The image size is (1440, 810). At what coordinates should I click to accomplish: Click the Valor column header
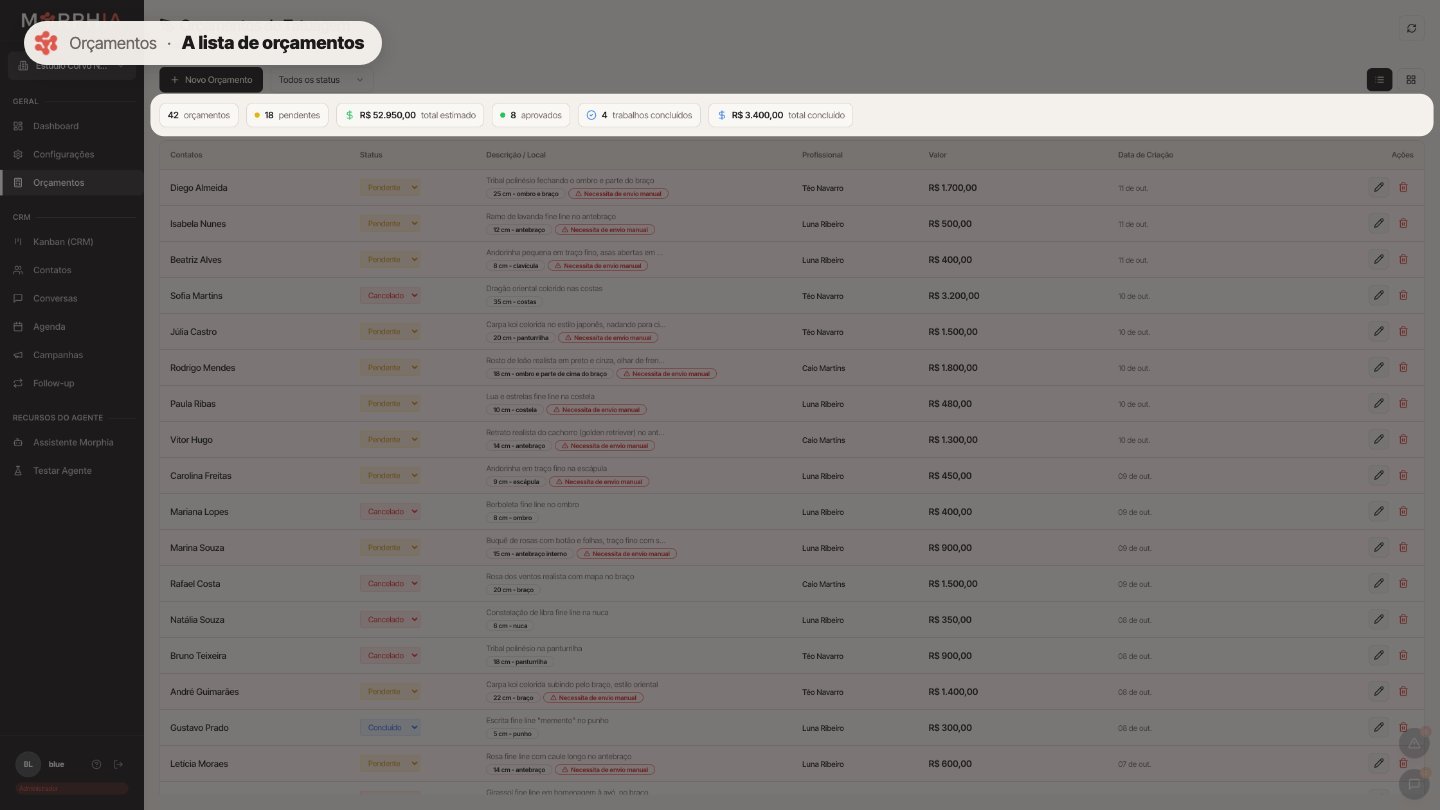pos(937,155)
